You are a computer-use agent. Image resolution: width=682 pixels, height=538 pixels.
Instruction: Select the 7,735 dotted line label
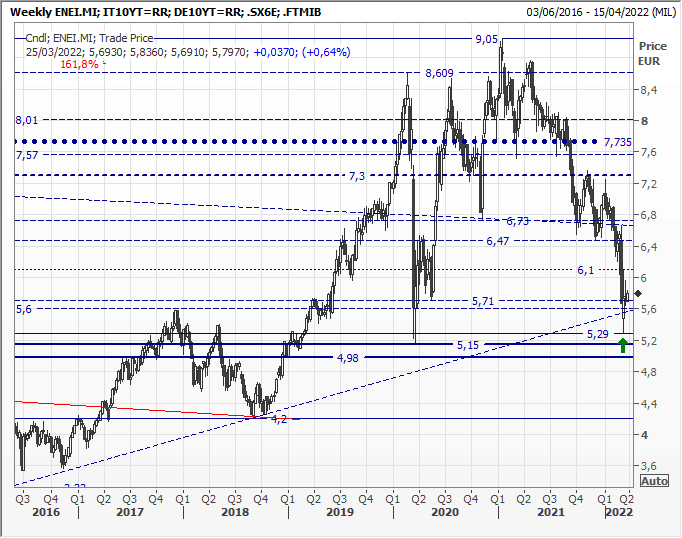click(619, 143)
